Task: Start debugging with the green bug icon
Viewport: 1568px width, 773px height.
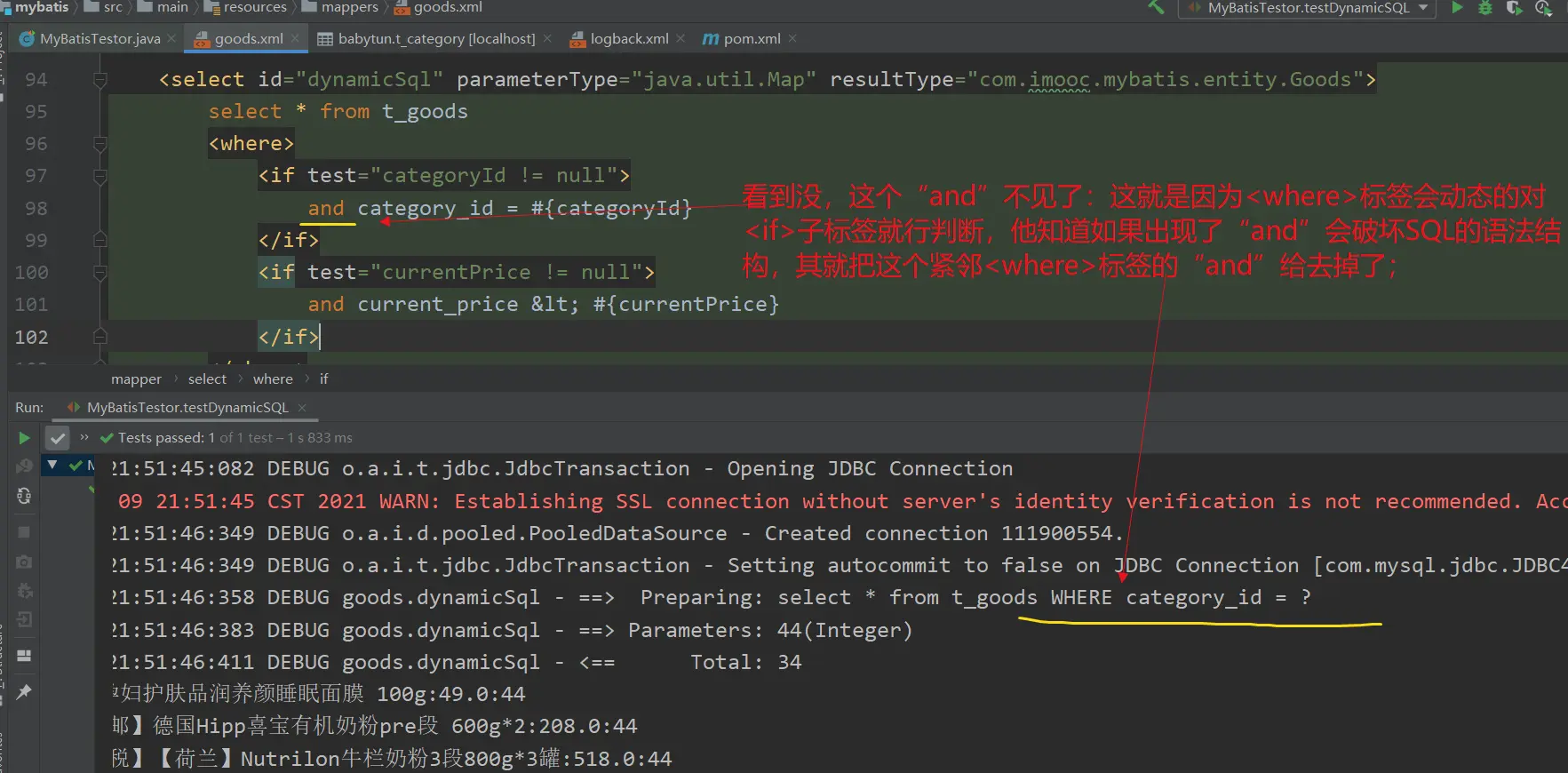Action: [x=1484, y=8]
